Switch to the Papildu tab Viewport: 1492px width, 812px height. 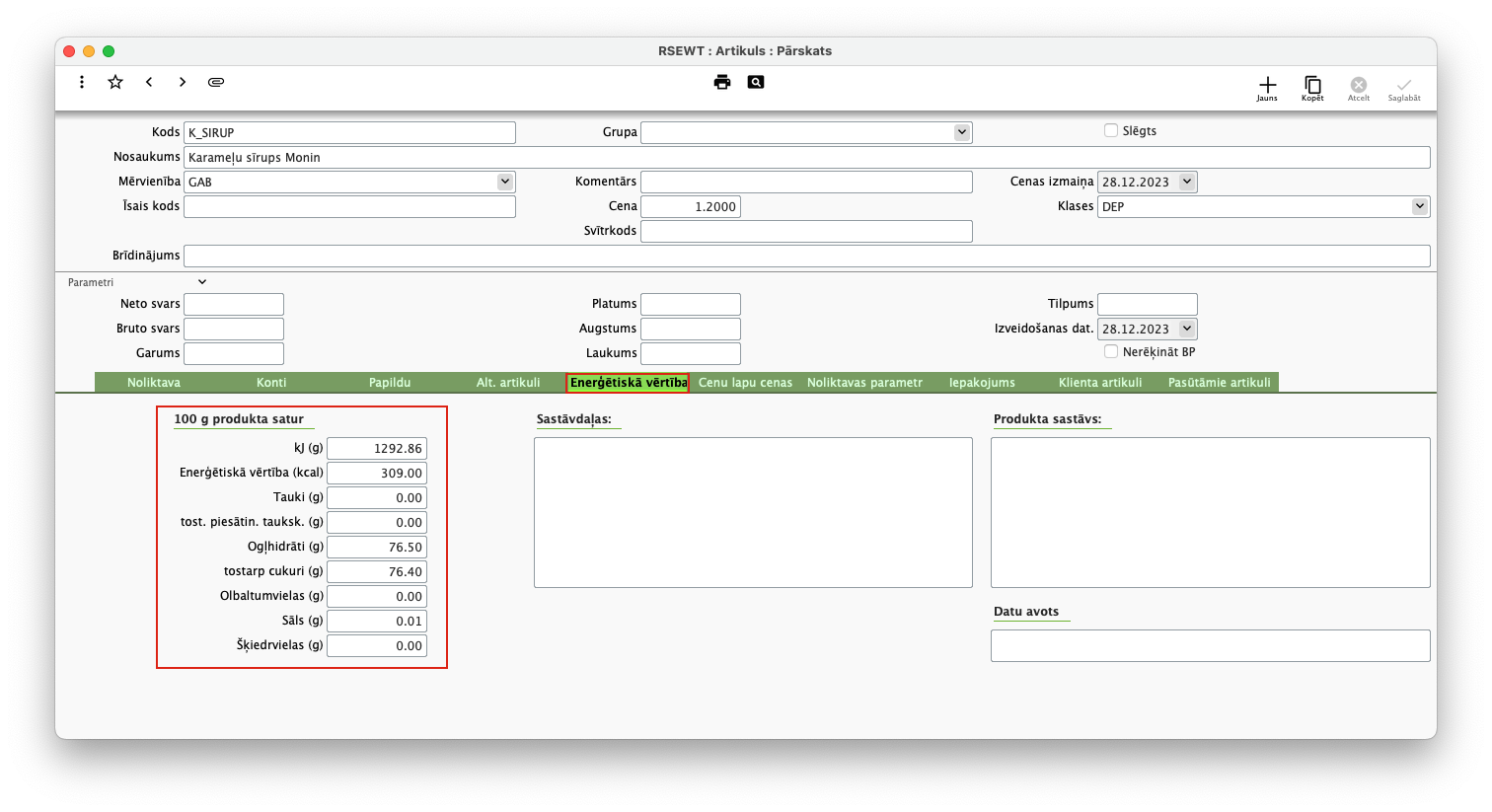[x=390, y=383]
